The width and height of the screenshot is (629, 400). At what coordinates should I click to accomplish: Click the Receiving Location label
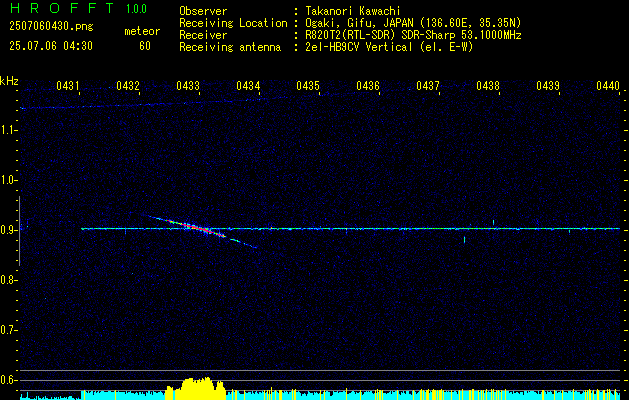point(233,23)
